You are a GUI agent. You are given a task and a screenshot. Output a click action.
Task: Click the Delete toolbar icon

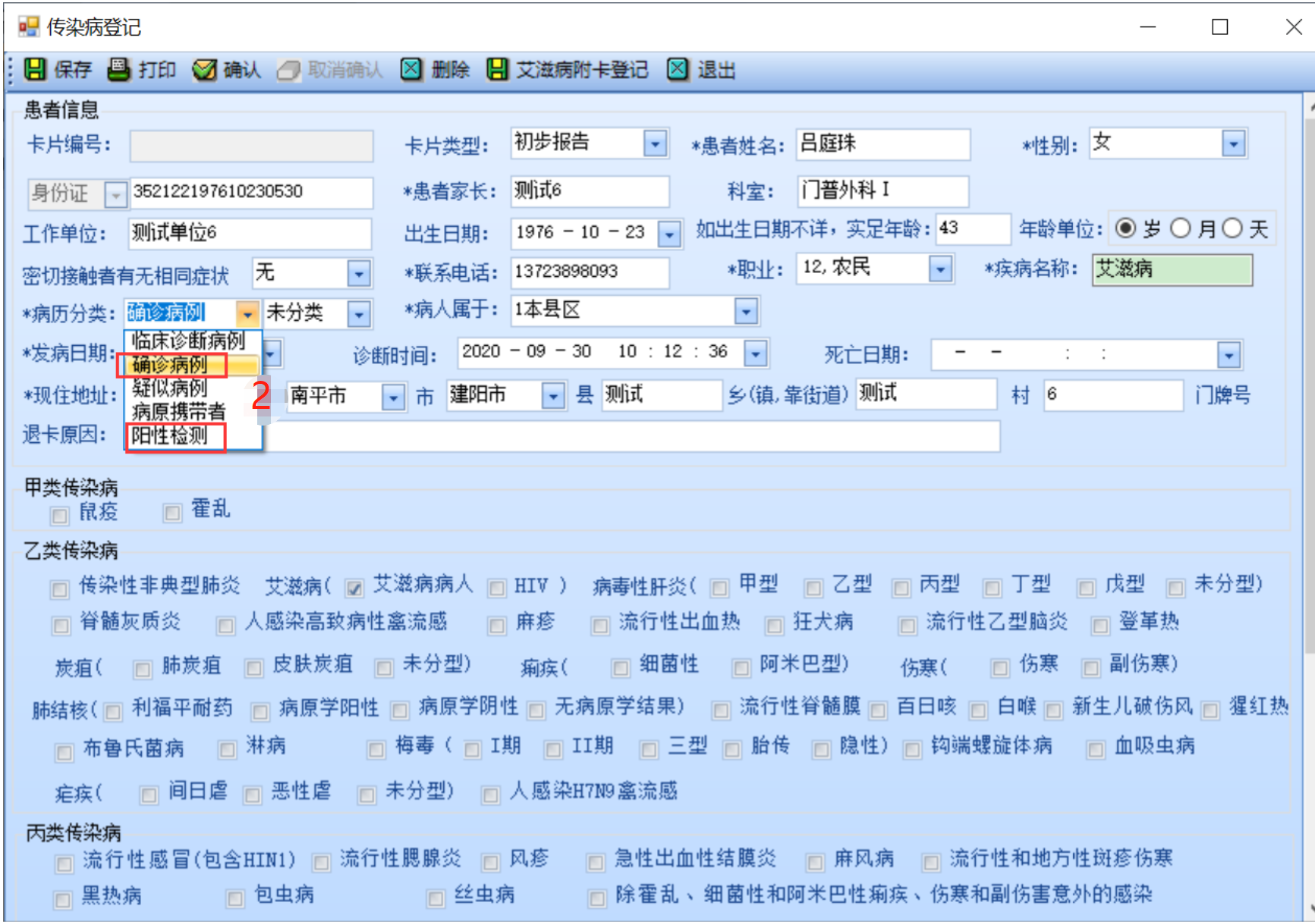pyautogui.click(x=411, y=70)
